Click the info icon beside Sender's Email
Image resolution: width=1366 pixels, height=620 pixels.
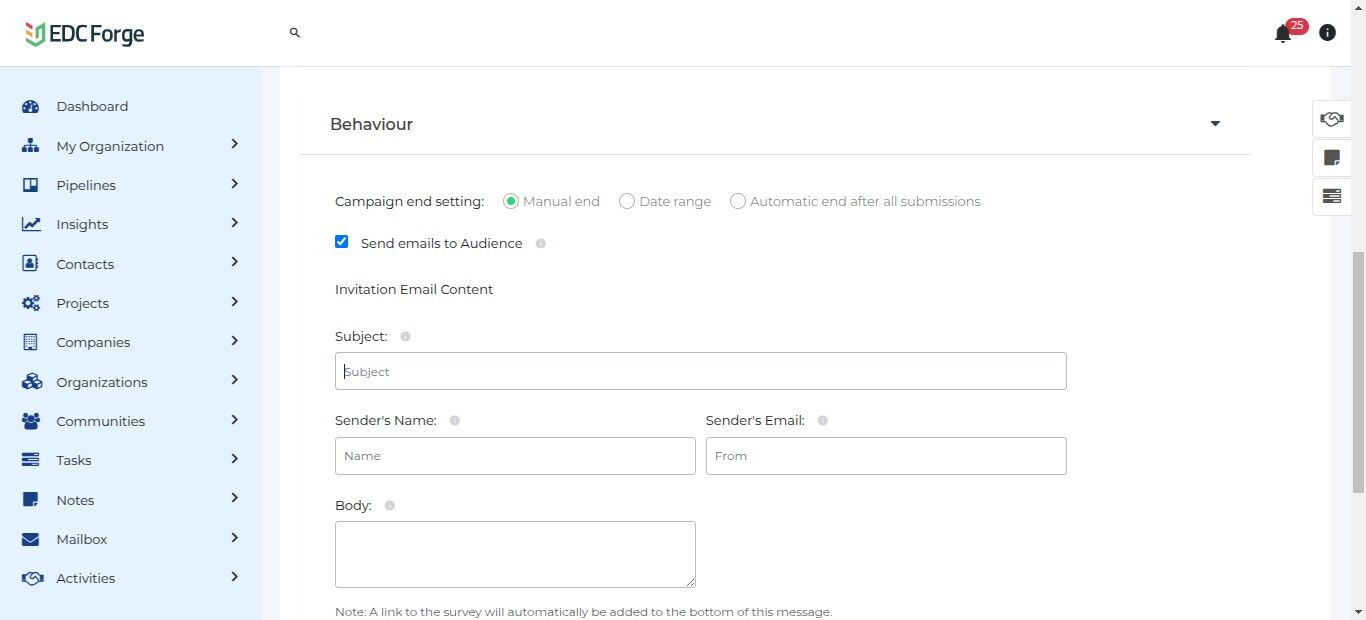point(823,421)
